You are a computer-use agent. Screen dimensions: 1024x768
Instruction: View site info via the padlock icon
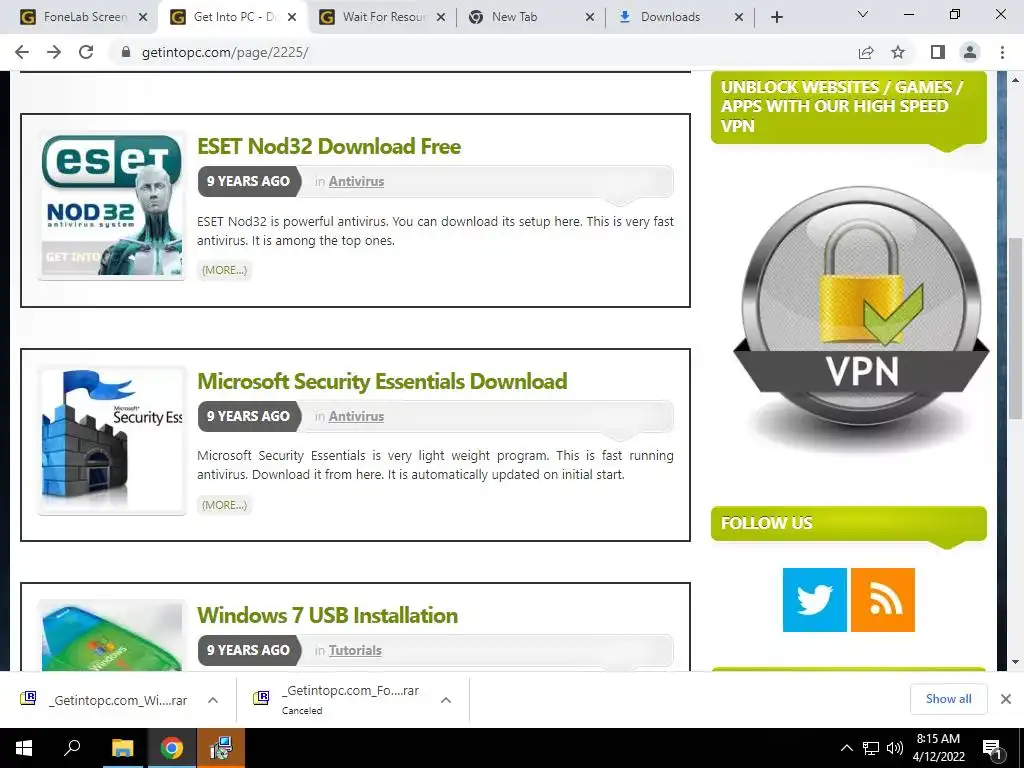126,52
